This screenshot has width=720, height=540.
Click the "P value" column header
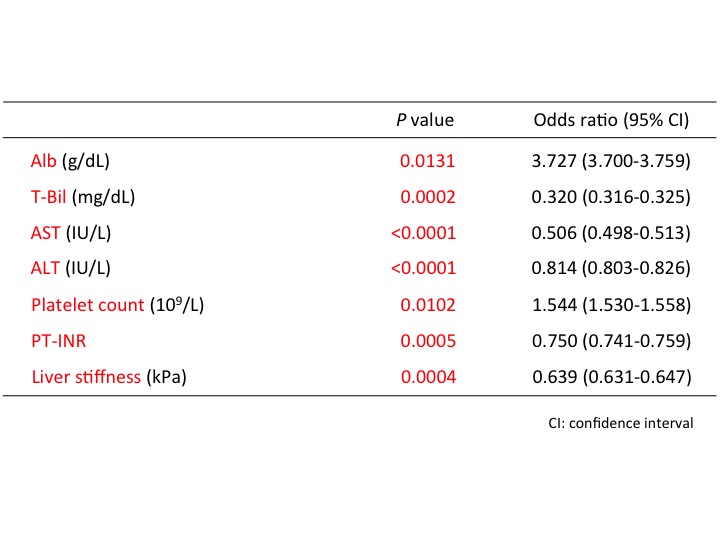point(425,120)
